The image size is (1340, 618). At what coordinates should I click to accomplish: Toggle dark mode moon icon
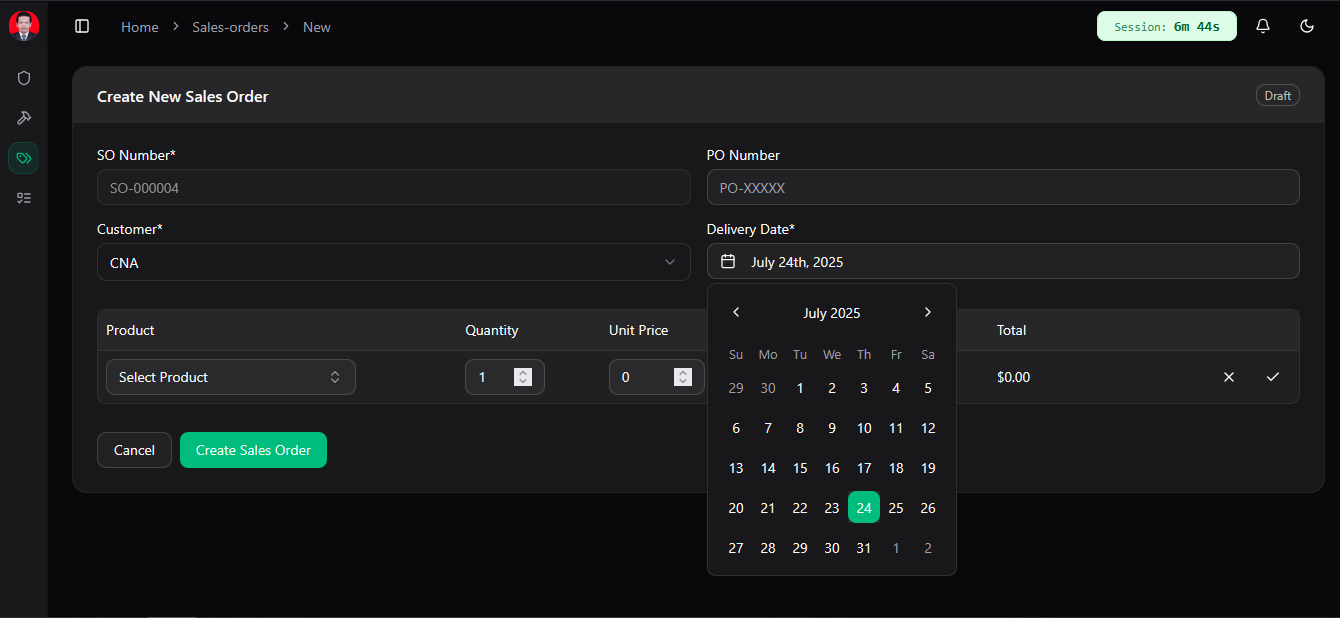pyautogui.click(x=1307, y=27)
